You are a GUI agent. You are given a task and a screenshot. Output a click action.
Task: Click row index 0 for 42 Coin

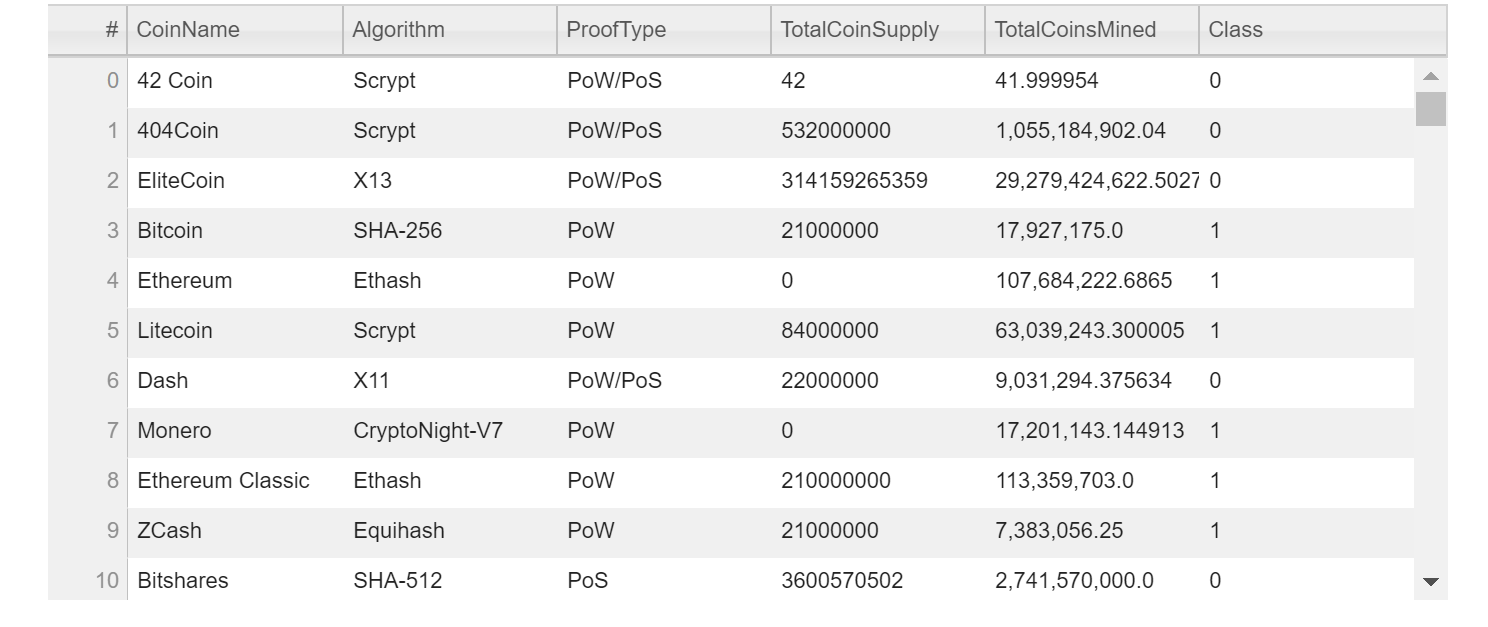[x=110, y=80]
